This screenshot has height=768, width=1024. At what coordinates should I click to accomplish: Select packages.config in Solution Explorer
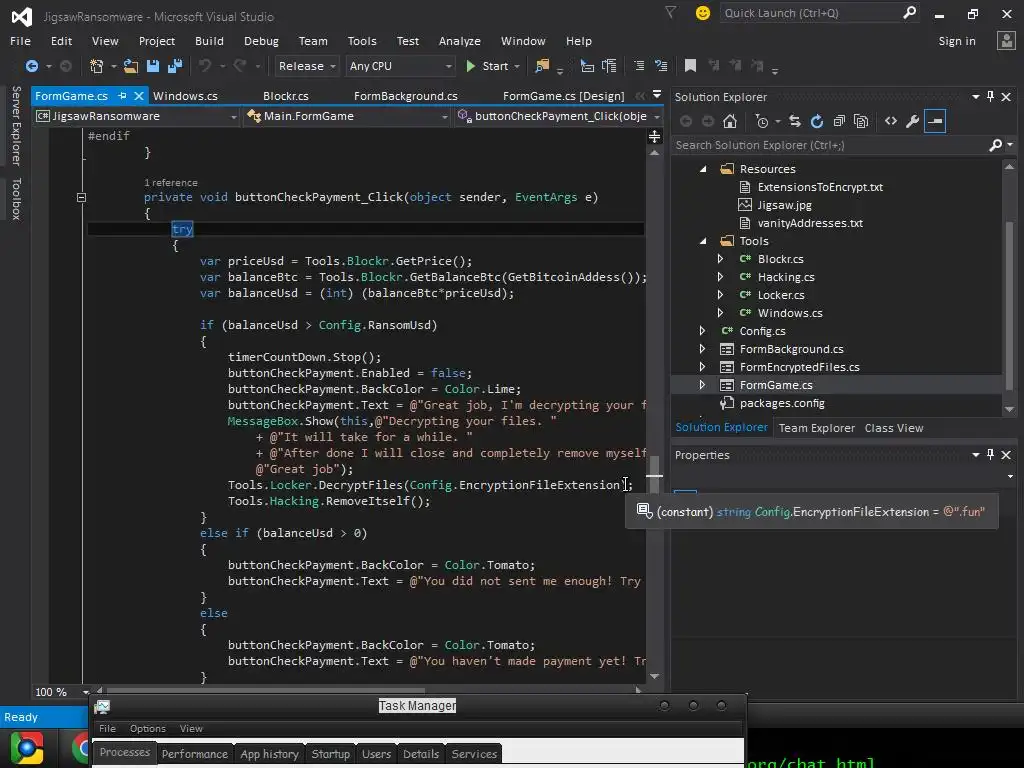[x=782, y=404]
